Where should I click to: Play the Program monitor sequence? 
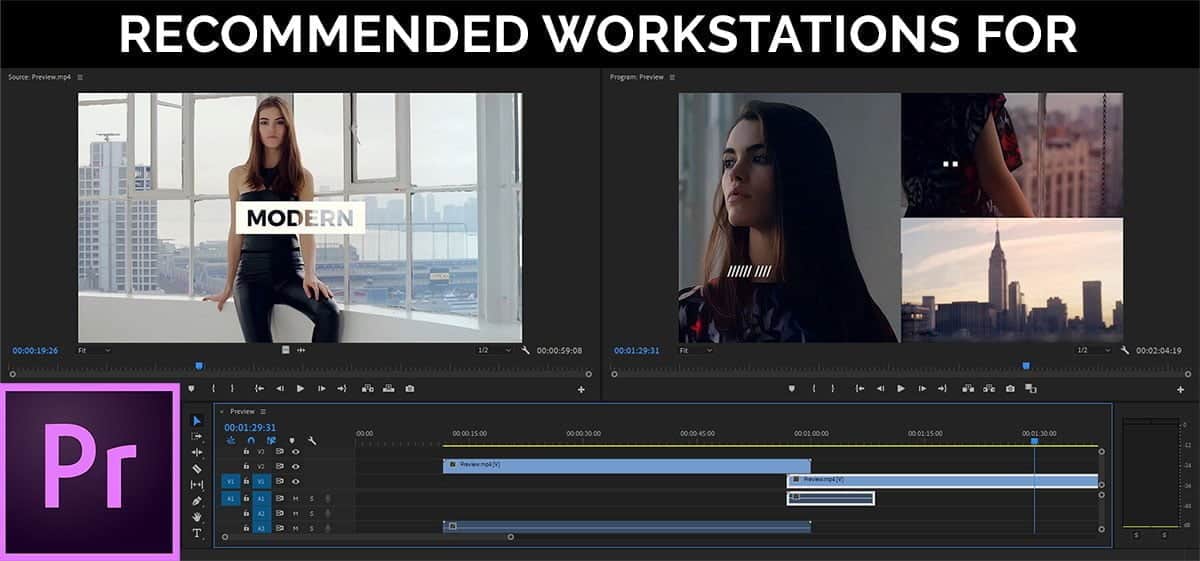pos(900,388)
